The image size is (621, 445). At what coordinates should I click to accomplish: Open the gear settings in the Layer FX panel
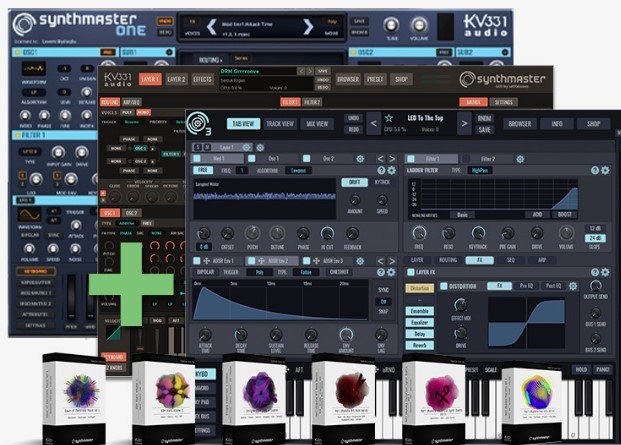605,272
